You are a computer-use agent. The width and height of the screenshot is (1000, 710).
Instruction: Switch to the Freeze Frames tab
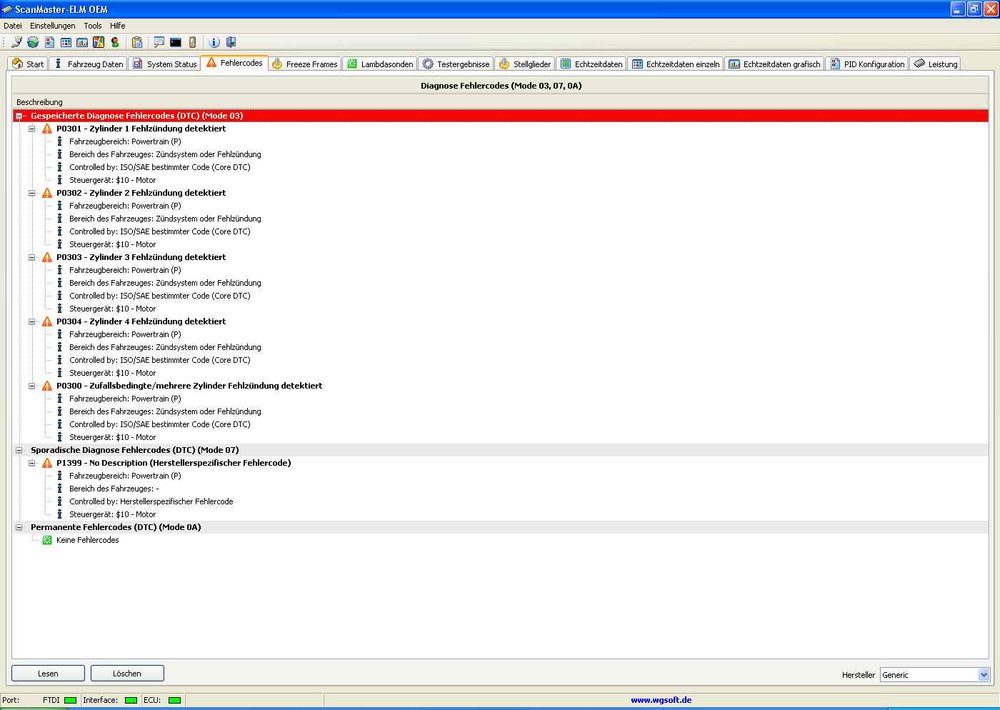[x=304, y=64]
